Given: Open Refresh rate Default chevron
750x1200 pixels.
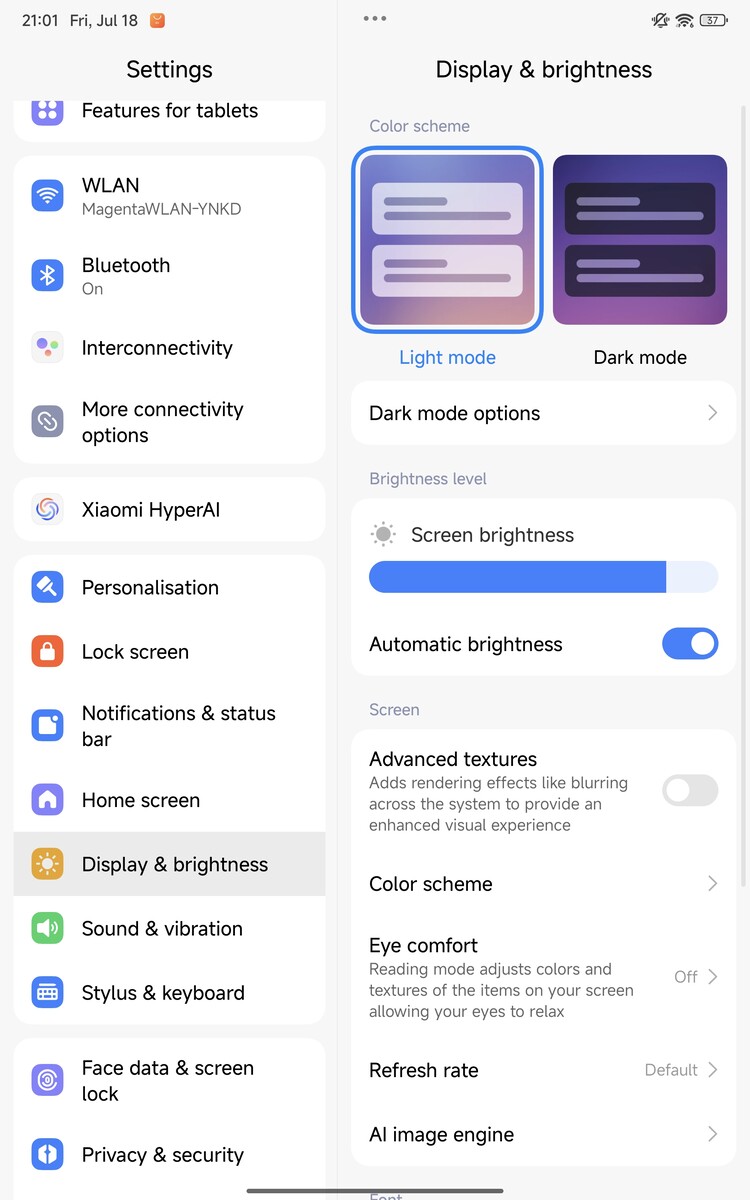Looking at the screenshot, I should point(712,1070).
